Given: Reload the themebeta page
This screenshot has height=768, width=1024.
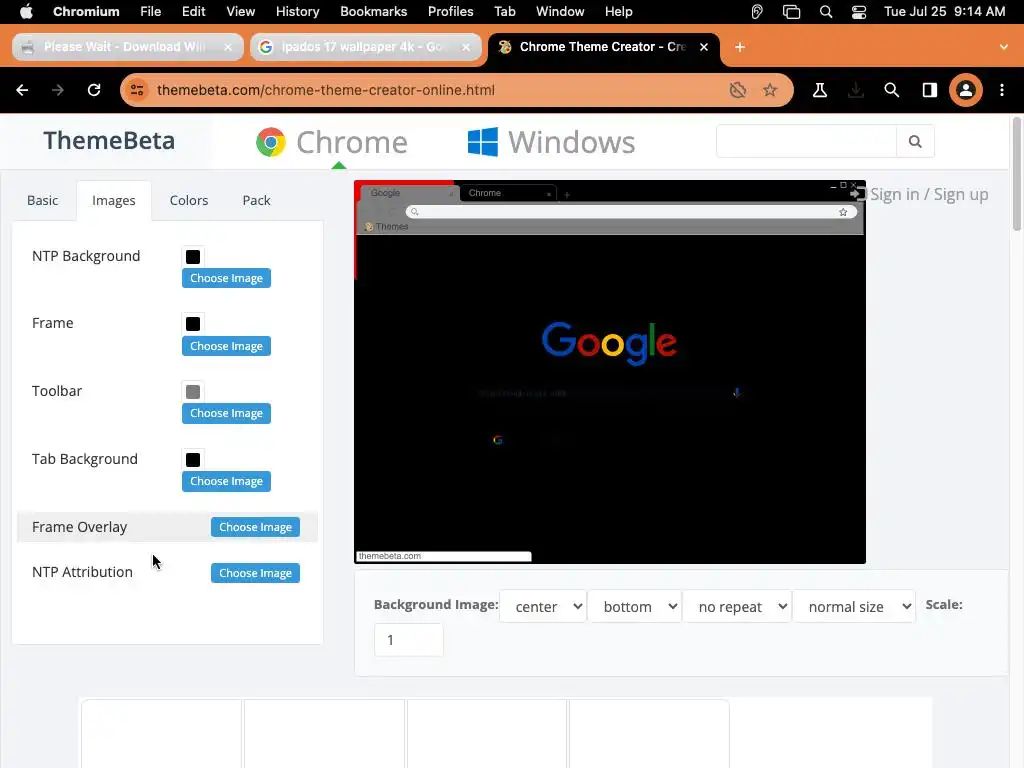Looking at the screenshot, I should coord(94,90).
